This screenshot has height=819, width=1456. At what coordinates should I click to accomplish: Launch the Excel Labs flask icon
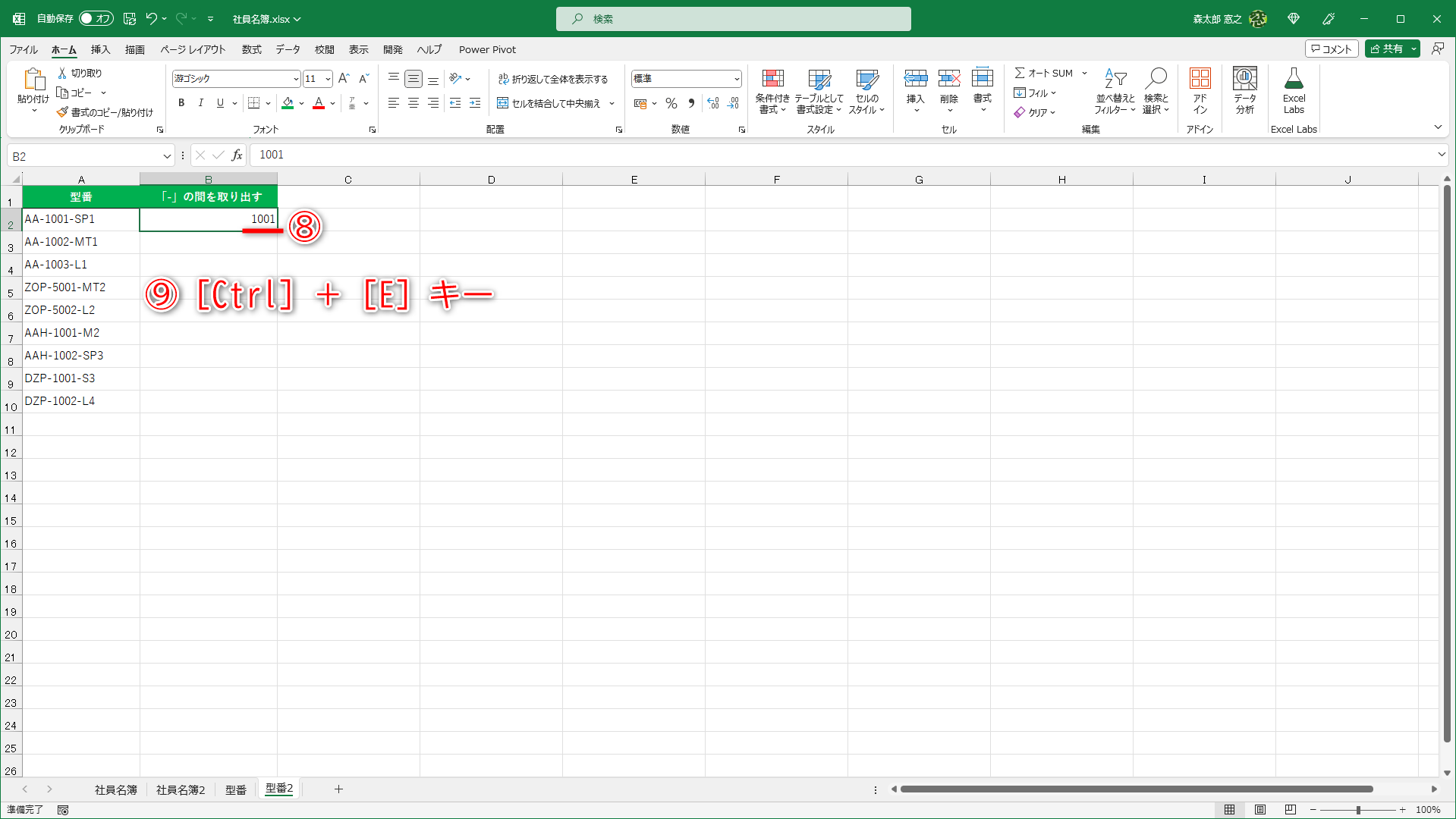pyautogui.click(x=1294, y=79)
